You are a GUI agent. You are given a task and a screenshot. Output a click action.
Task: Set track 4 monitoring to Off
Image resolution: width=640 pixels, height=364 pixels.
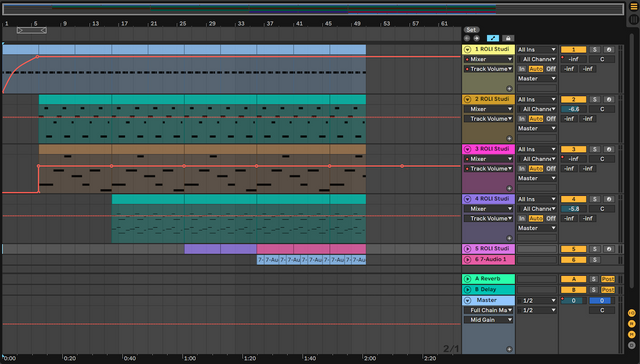[551, 218]
